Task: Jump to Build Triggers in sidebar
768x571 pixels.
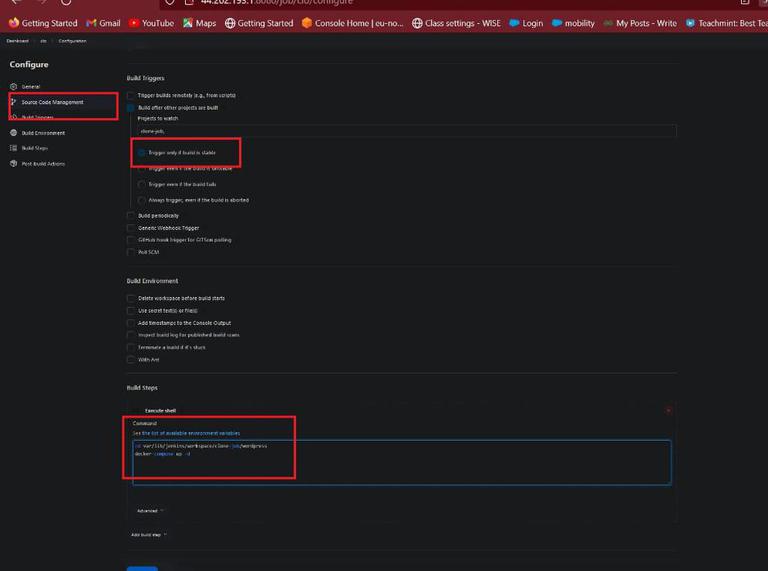Action: tap(32, 118)
